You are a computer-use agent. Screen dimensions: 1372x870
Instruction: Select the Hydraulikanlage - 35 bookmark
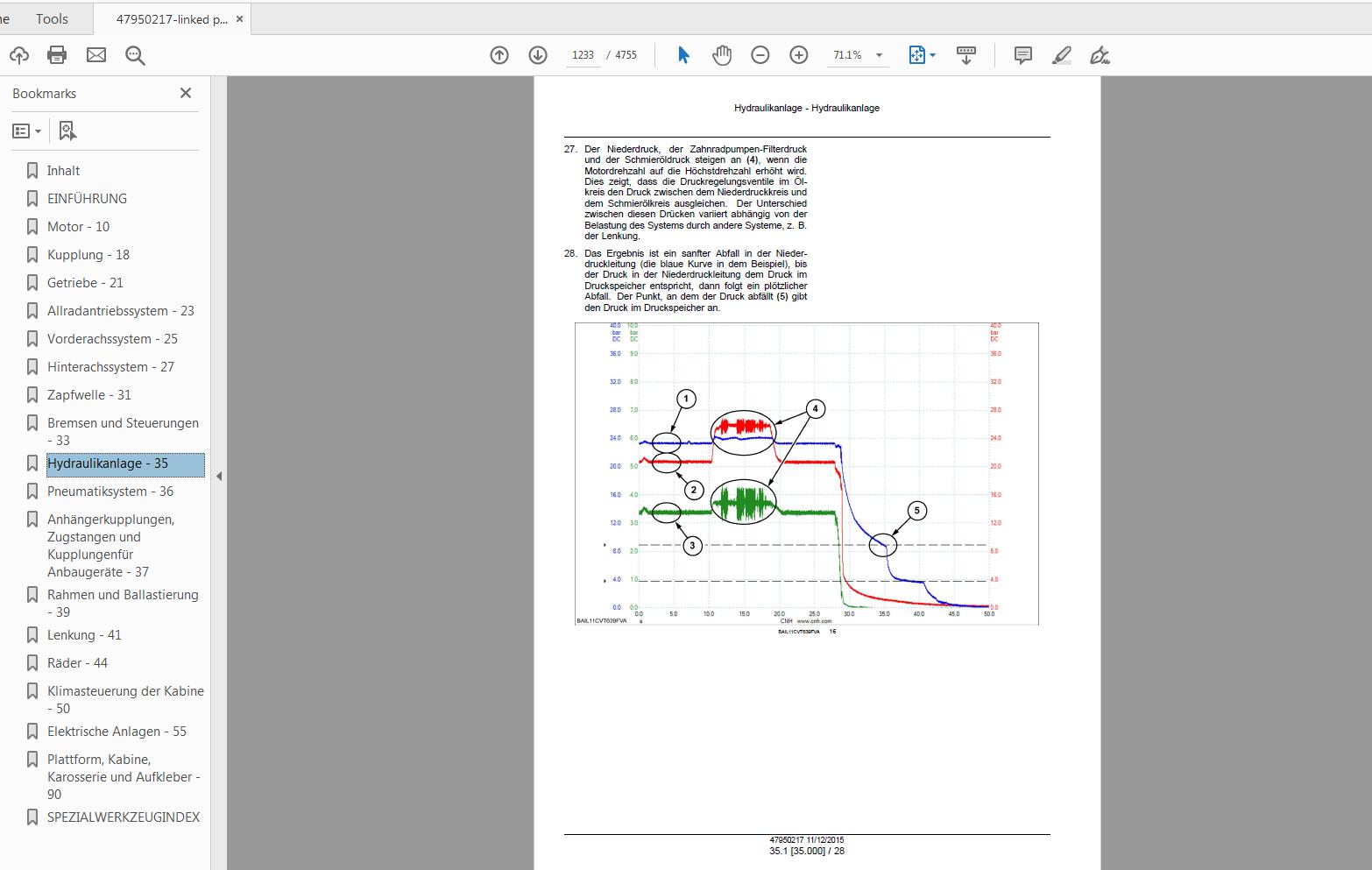tap(125, 464)
